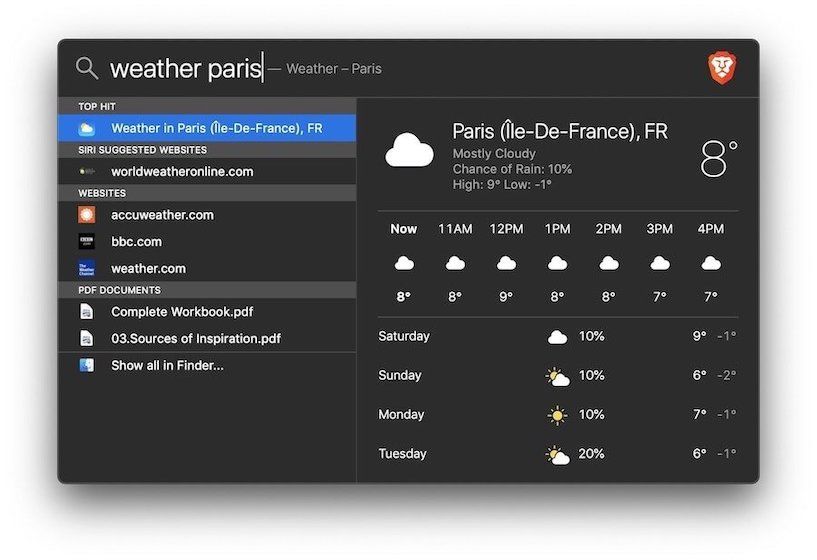Open the accuweather.com website result
Viewport: 817px width, 560px height.
162,215
